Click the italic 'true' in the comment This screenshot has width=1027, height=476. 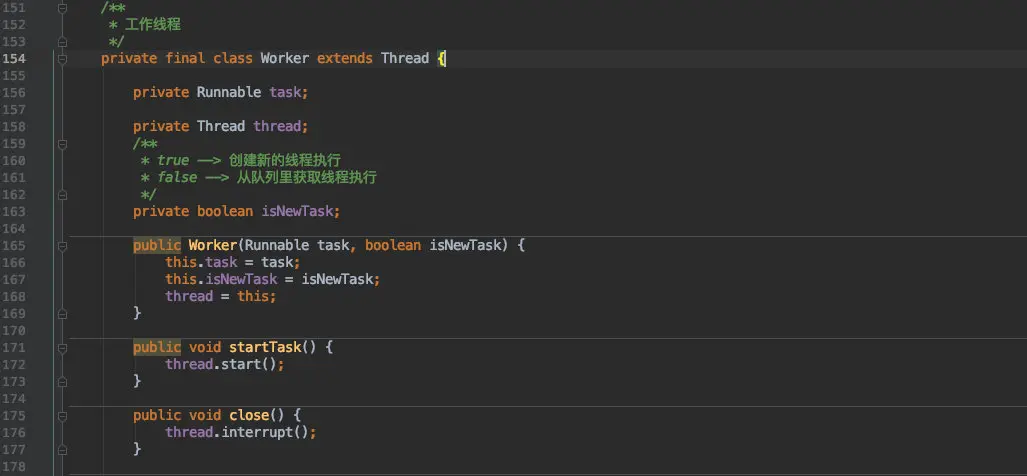tap(173, 160)
